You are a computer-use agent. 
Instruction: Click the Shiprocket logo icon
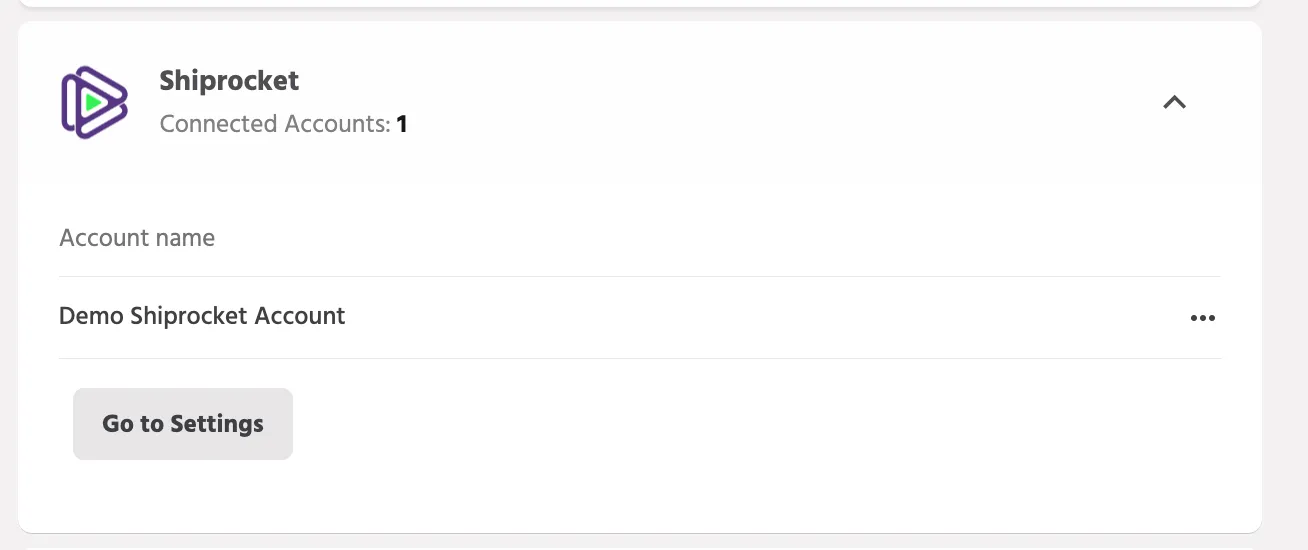coord(94,102)
